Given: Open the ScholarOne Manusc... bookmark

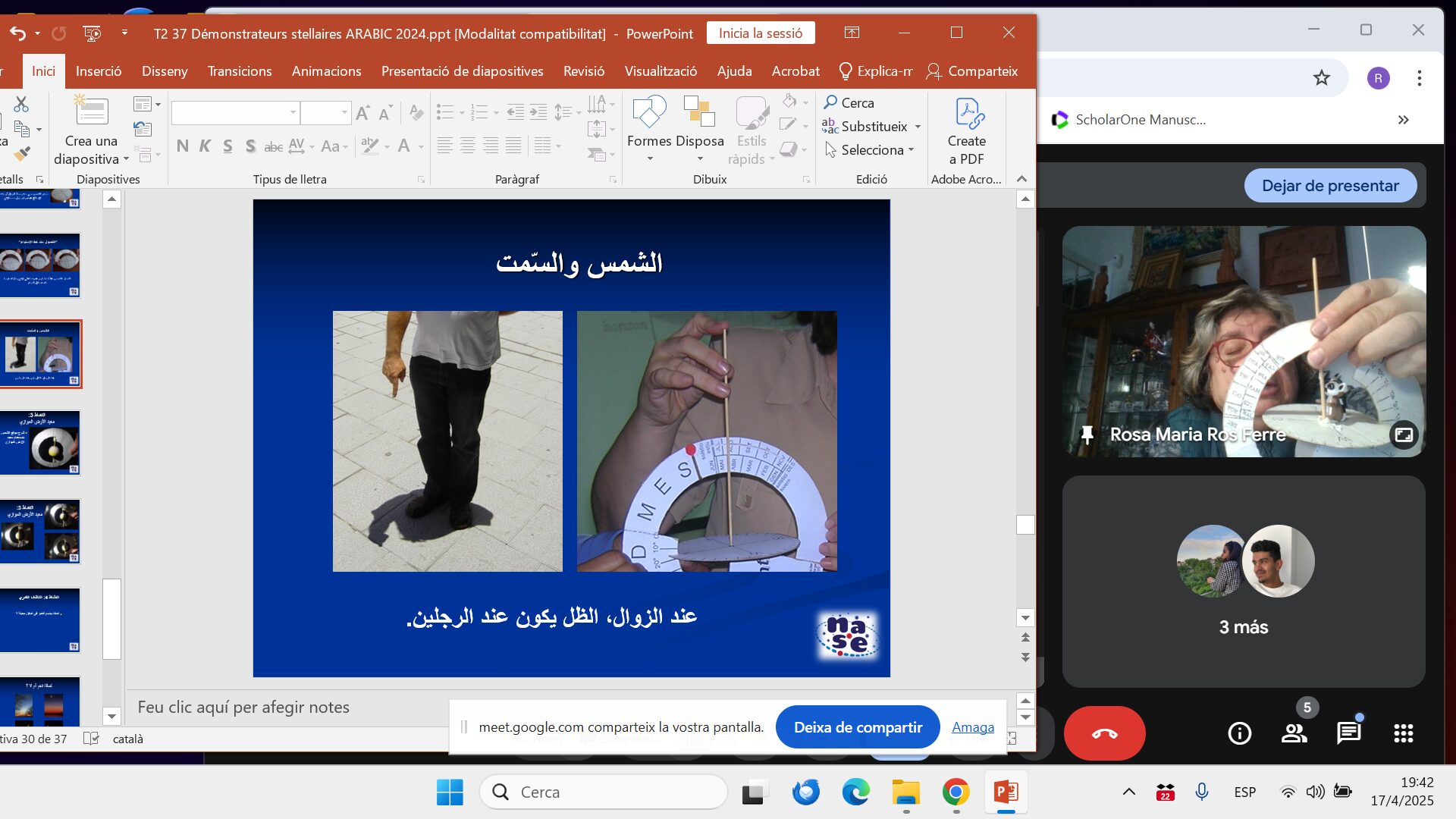Looking at the screenshot, I should (x=1129, y=120).
